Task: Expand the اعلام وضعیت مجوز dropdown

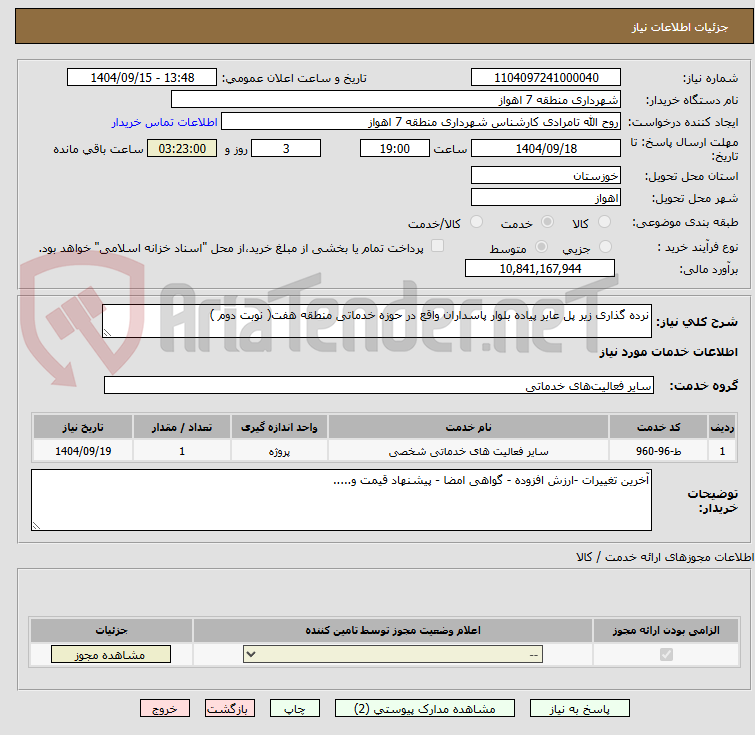Action: tap(393, 655)
